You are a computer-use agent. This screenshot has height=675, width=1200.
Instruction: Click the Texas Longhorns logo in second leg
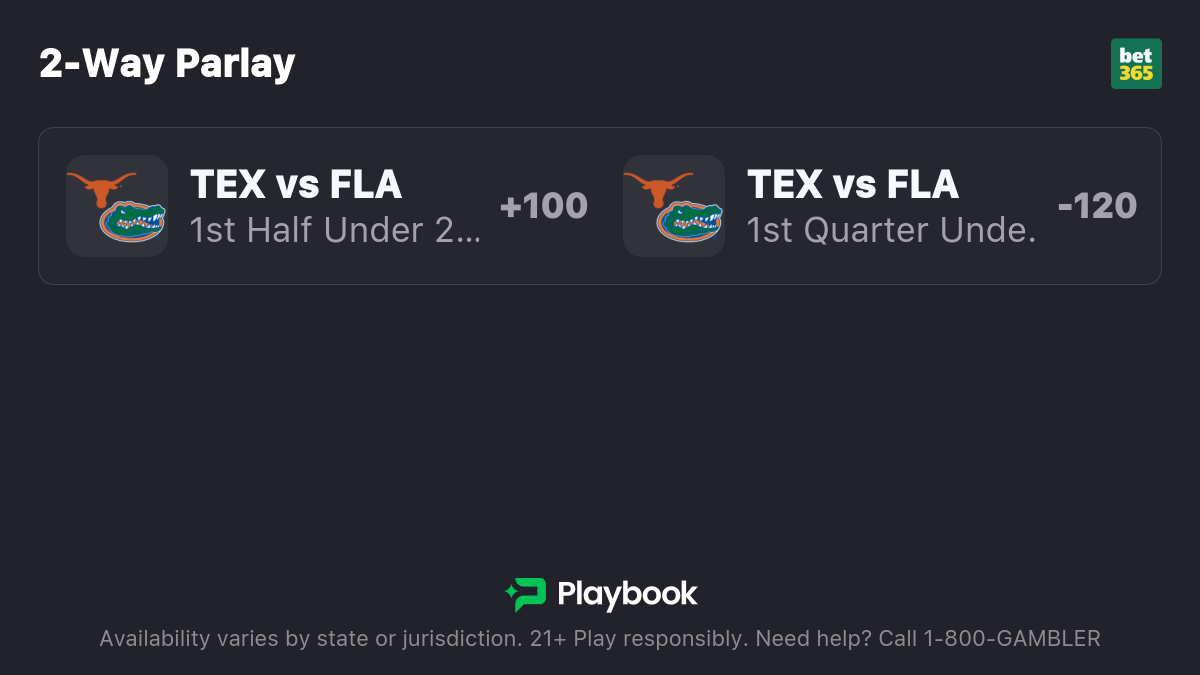click(658, 186)
